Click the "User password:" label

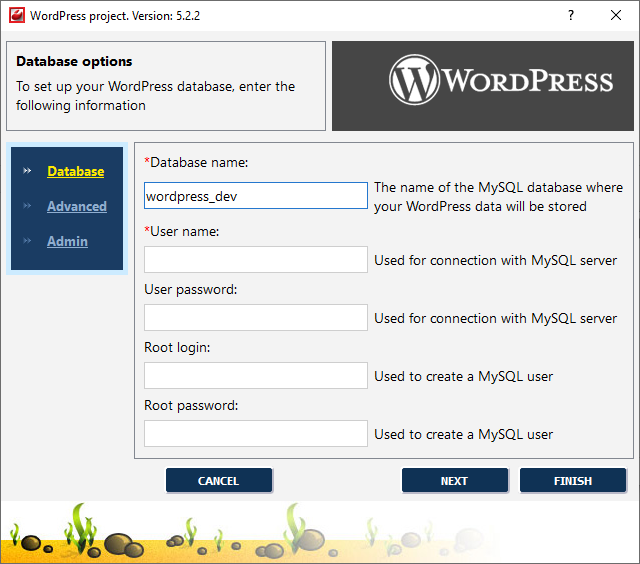(191, 290)
